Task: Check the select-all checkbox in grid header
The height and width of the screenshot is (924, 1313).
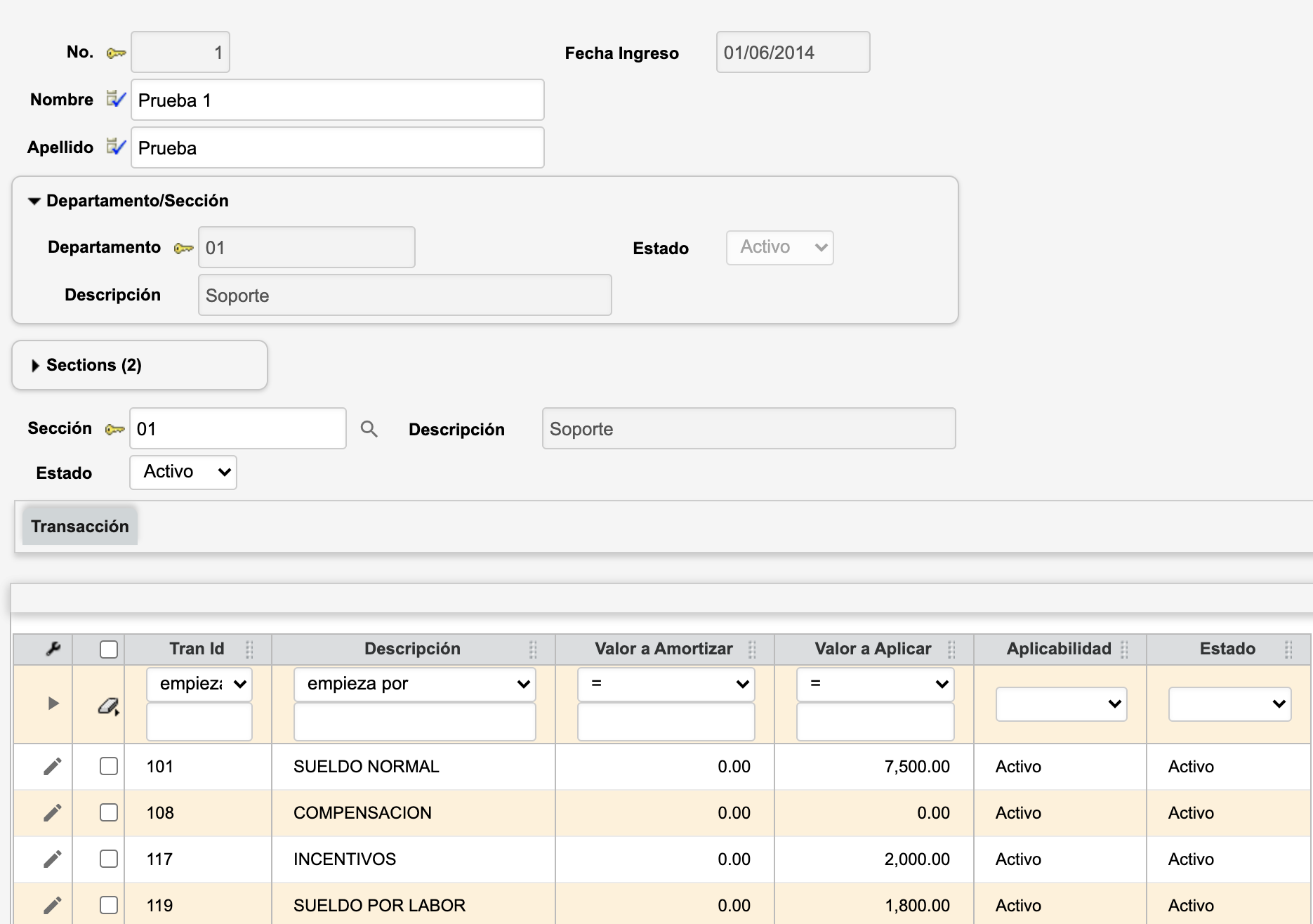Action: pyautogui.click(x=109, y=649)
